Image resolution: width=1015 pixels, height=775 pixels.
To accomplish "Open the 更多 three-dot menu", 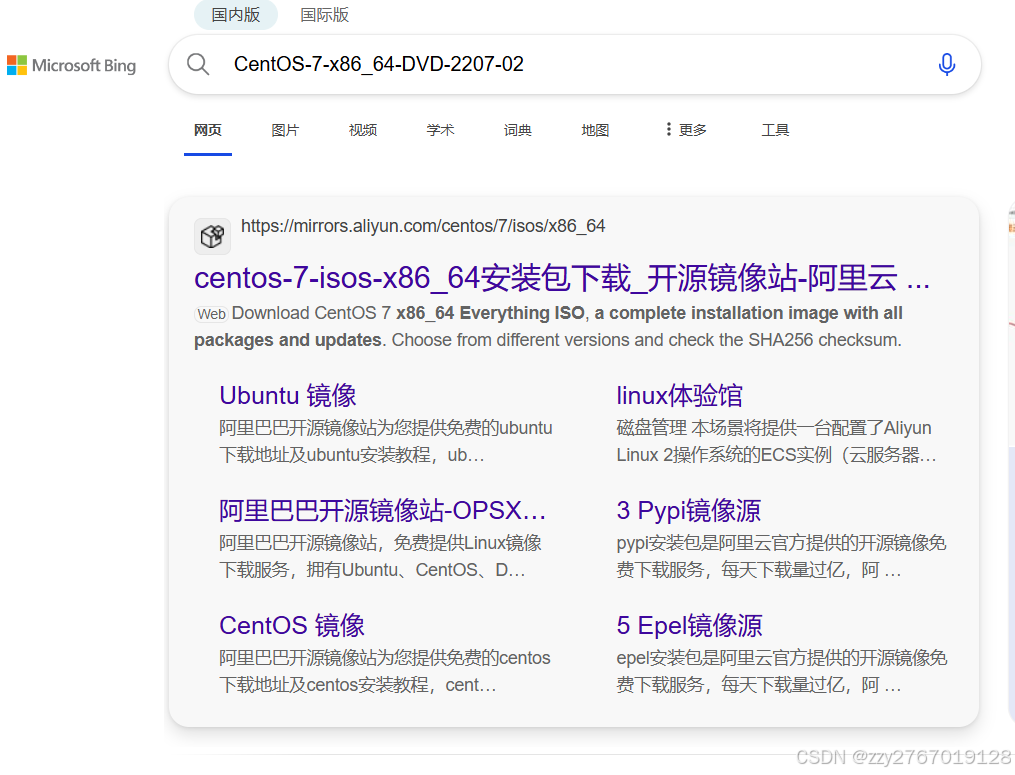I will click(686, 130).
